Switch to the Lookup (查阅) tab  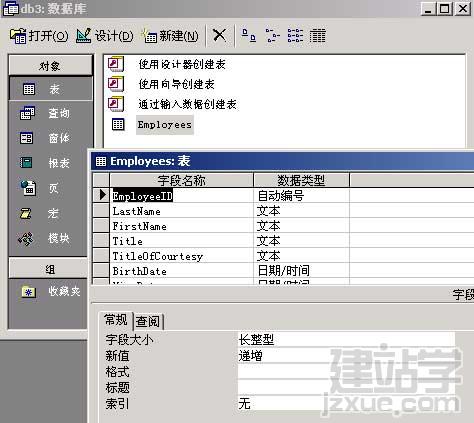pos(148,321)
